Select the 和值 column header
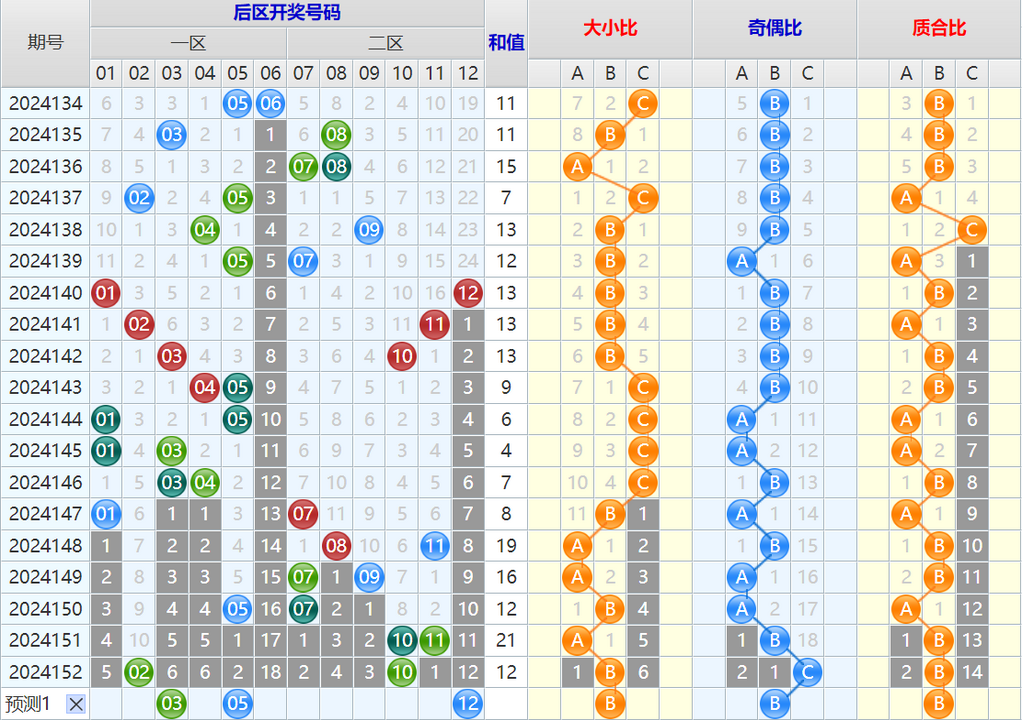Screen dimensions: 1022x720 click(506, 43)
